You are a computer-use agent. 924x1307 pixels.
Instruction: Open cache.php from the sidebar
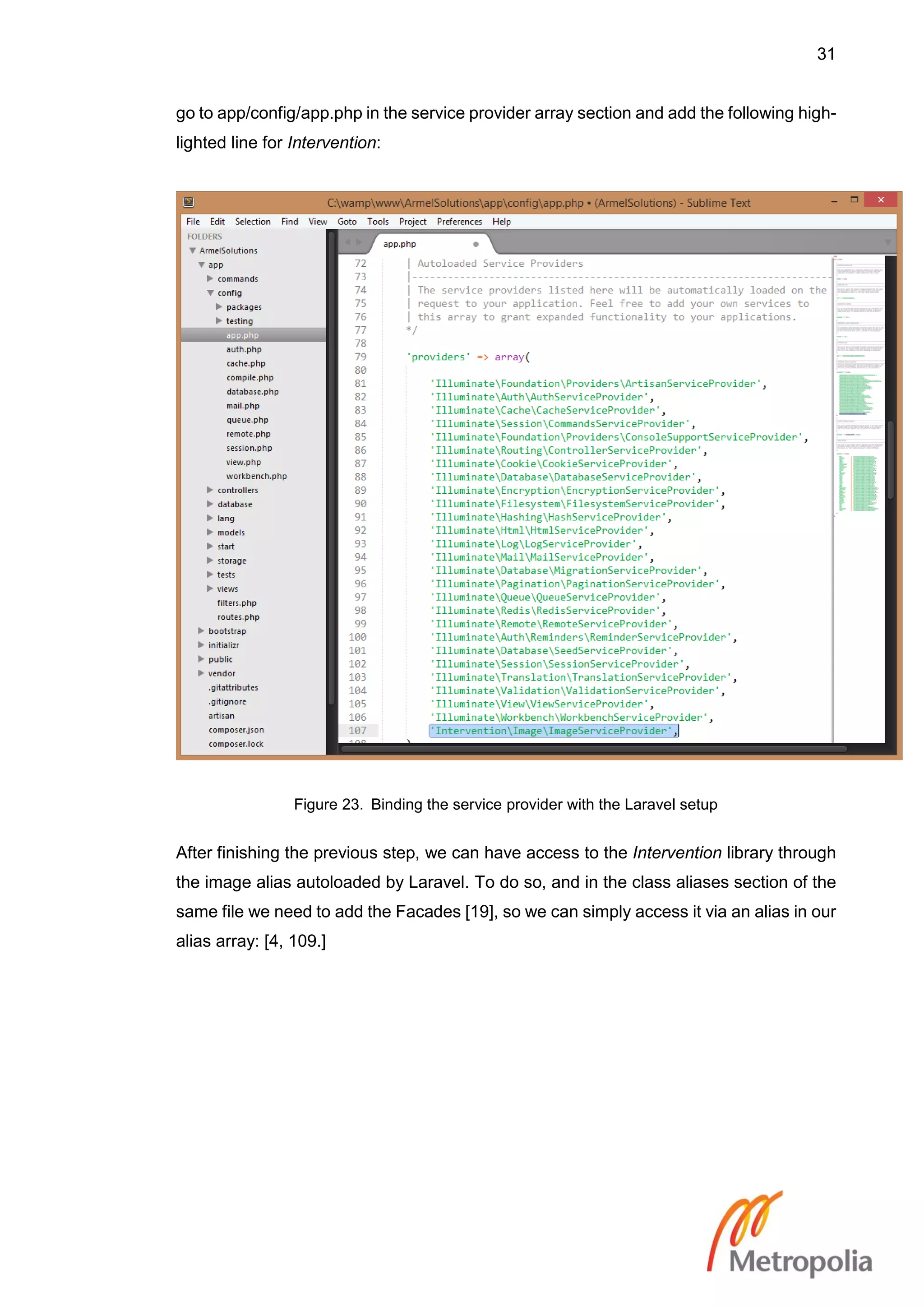click(246, 363)
